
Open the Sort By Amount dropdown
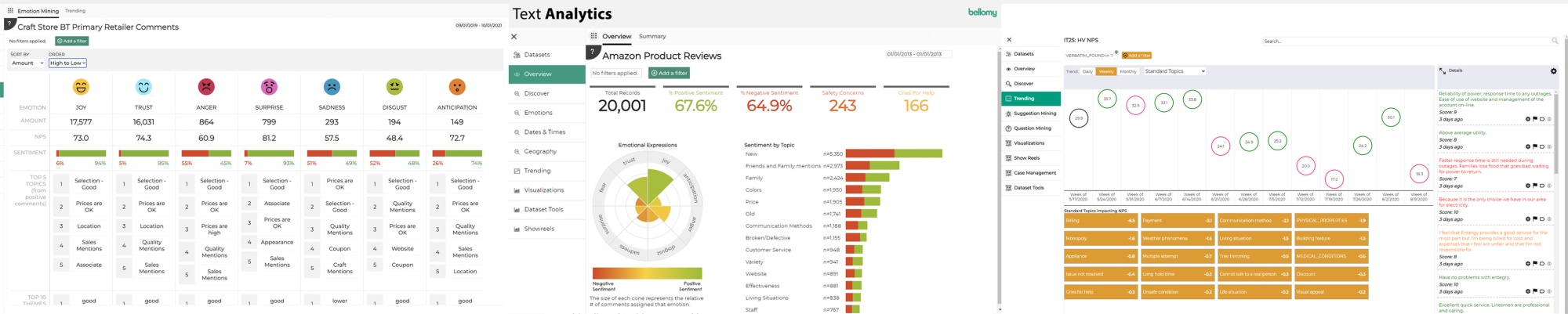point(27,63)
